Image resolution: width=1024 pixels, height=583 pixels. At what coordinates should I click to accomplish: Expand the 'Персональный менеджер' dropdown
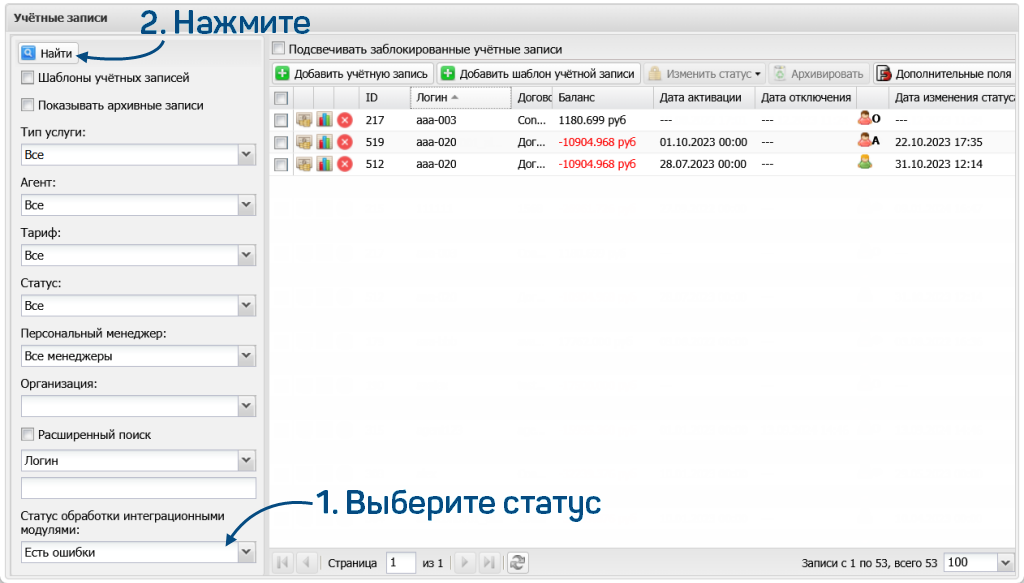[x=246, y=356]
